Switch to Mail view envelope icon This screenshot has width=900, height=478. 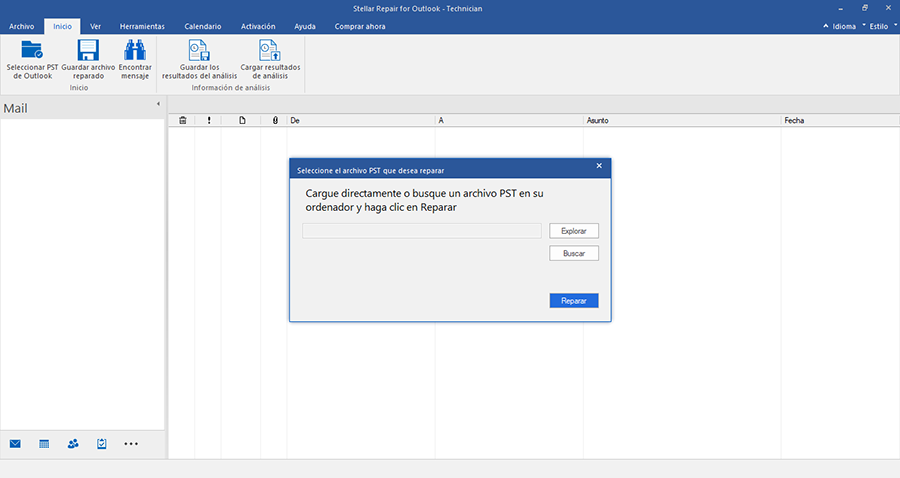(x=15, y=444)
